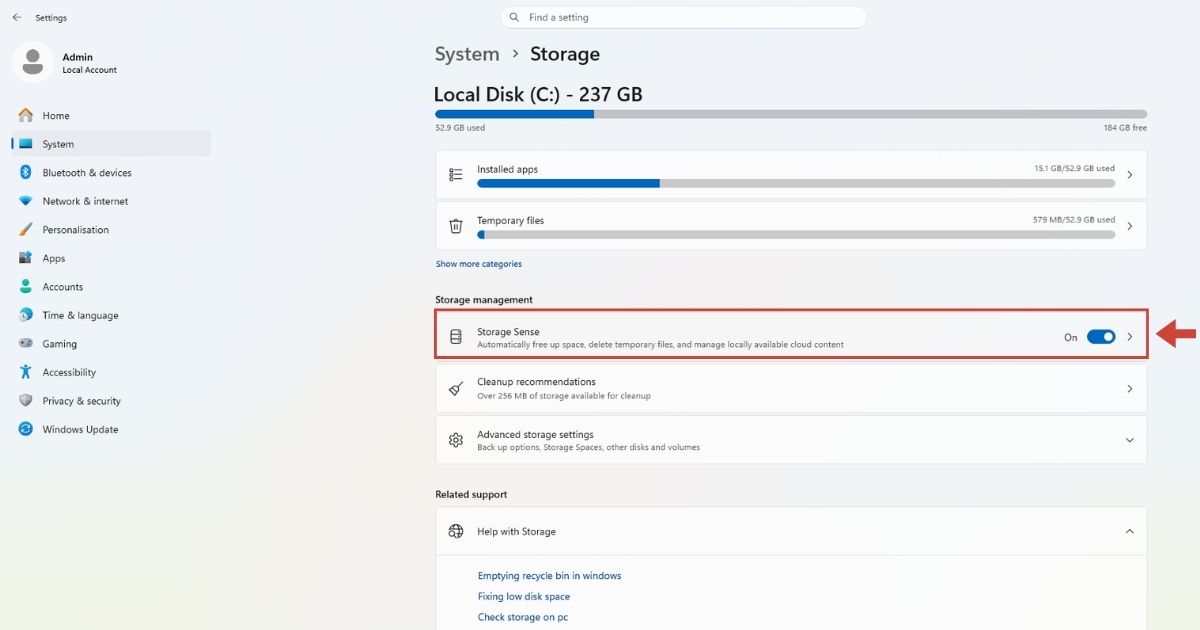
Task: Click the Home house icon
Action: pos(25,115)
